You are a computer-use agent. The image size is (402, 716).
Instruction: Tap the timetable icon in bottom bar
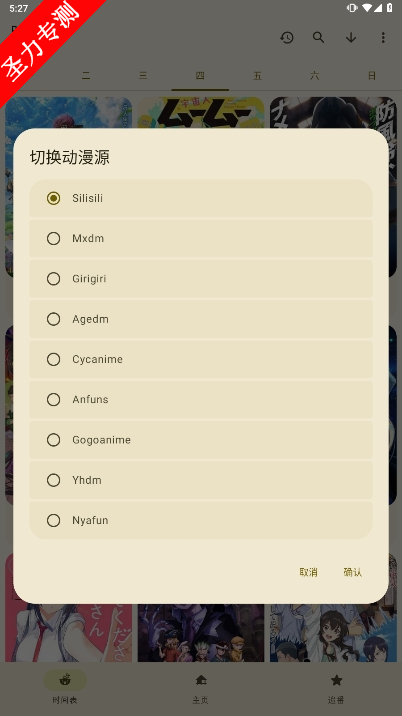pos(65,680)
